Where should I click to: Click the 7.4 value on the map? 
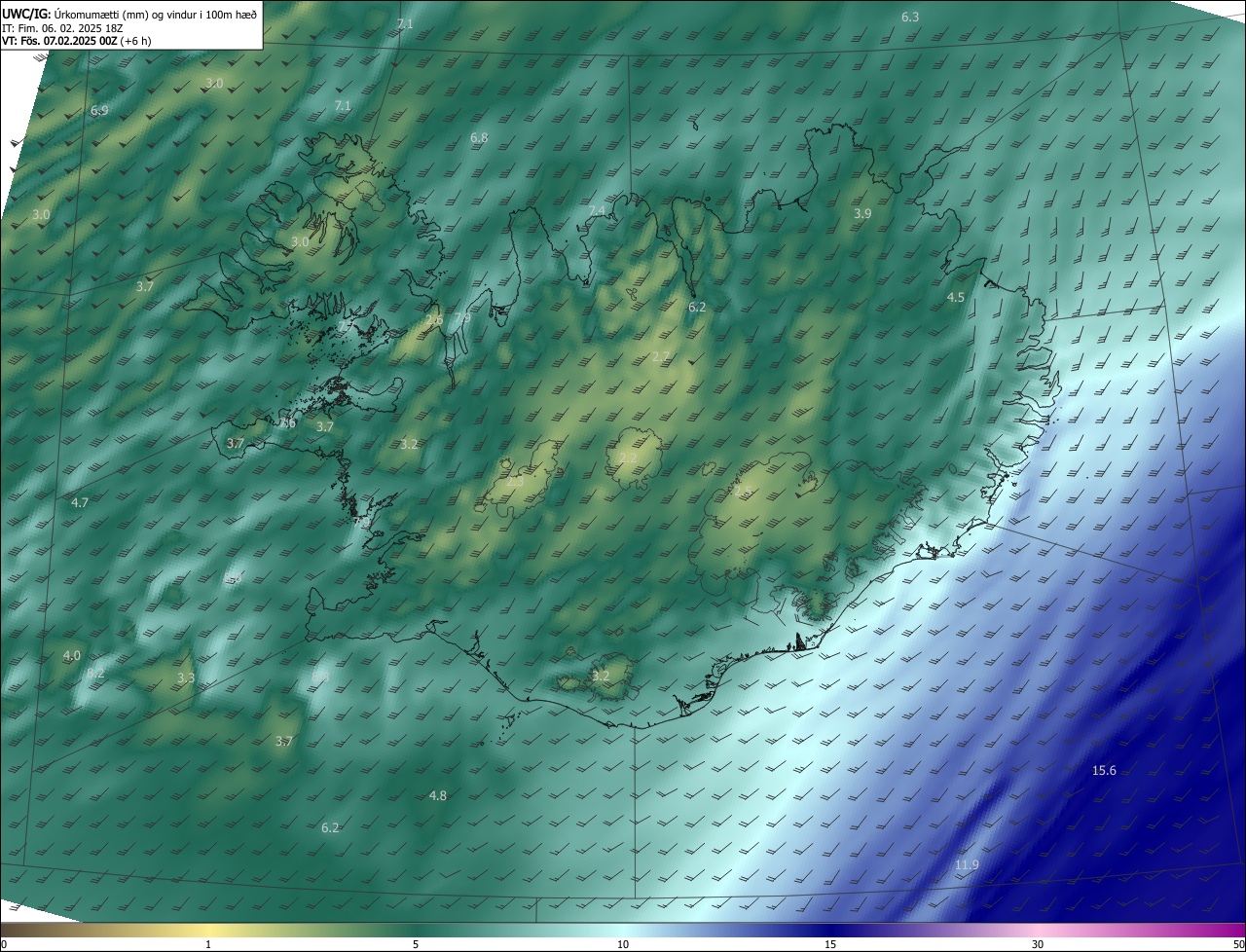tap(597, 211)
